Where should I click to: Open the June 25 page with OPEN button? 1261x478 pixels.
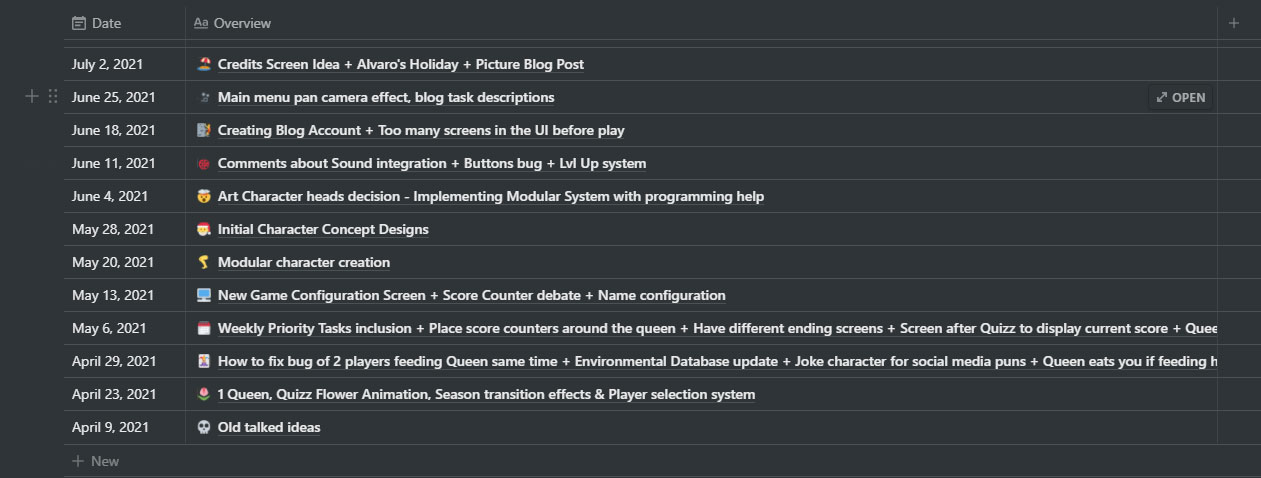[1181, 97]
